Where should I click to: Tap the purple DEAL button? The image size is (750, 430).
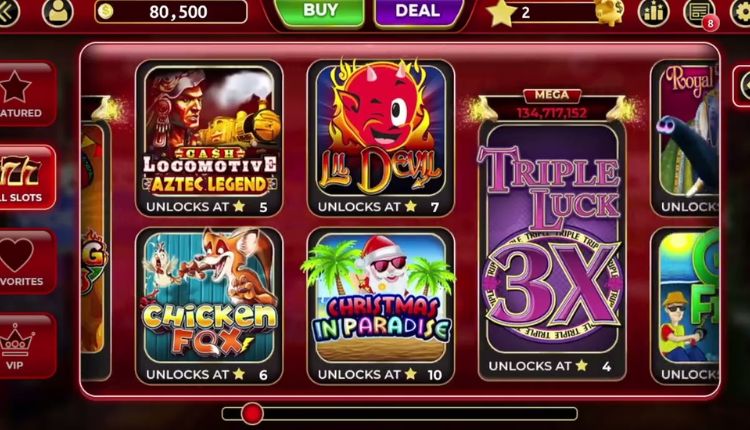(x=418, y=11)
